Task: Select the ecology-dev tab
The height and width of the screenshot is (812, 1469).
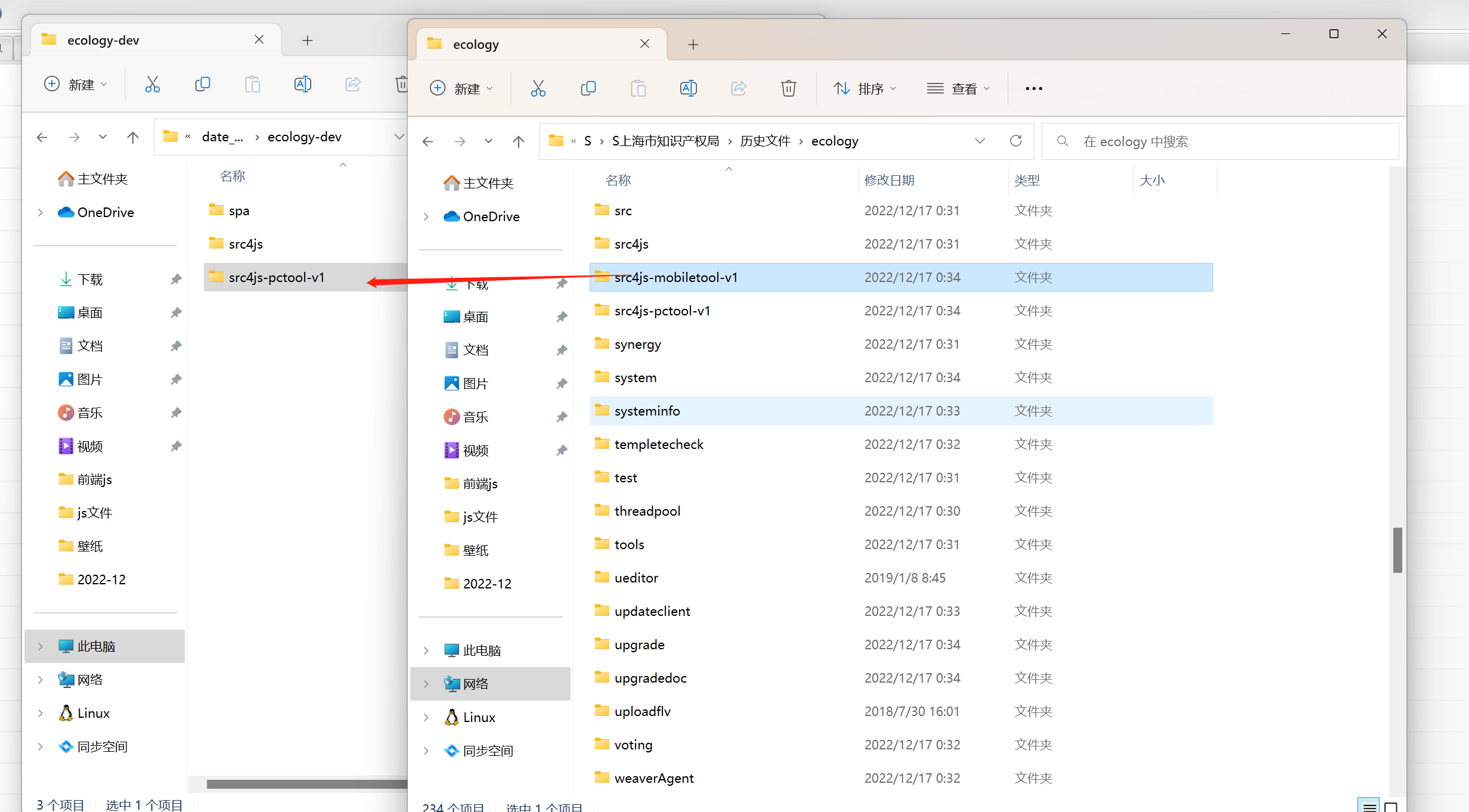Action: pos(155,40)
